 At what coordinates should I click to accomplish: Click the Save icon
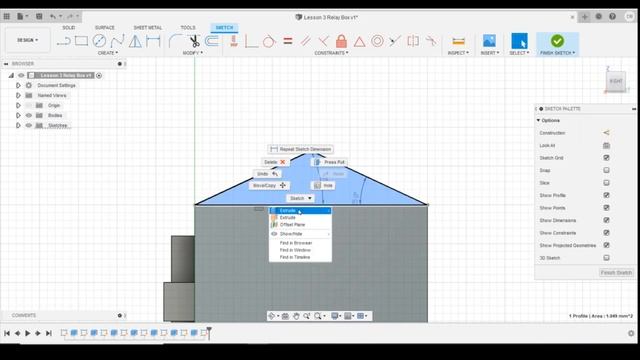pyautogui.click(x=39, y=16)
